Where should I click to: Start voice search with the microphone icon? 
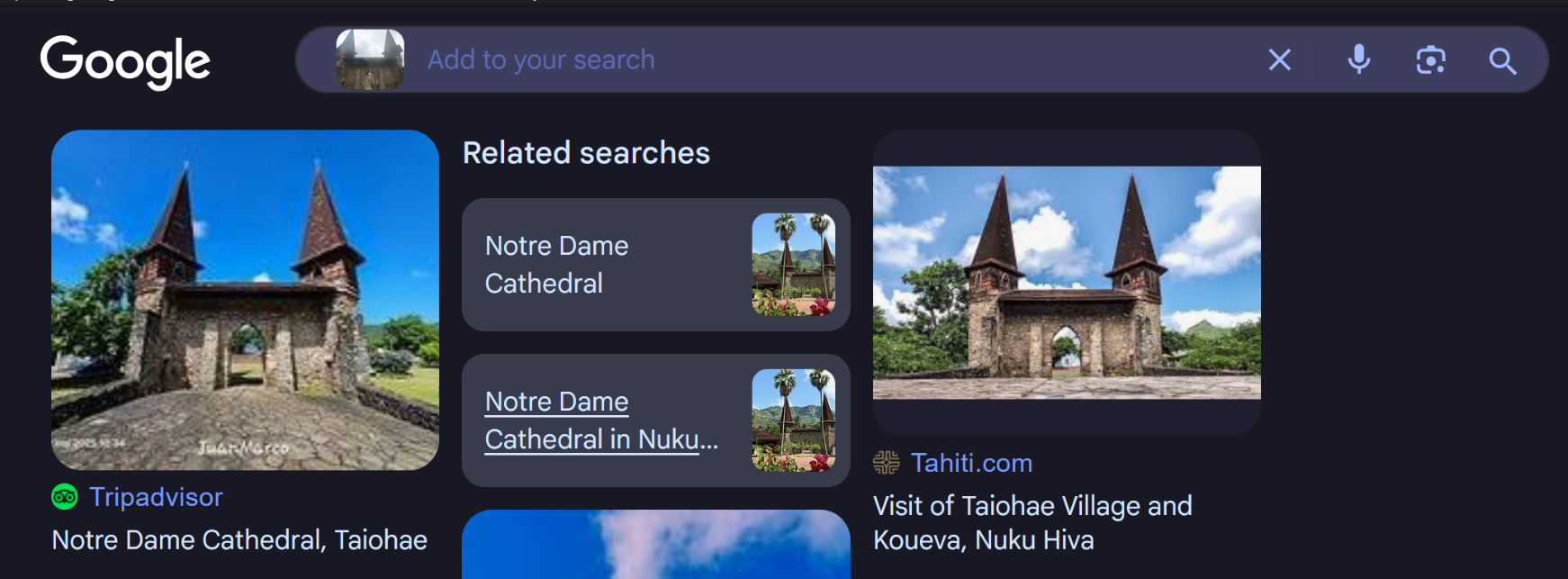(x=1359, y=59)
